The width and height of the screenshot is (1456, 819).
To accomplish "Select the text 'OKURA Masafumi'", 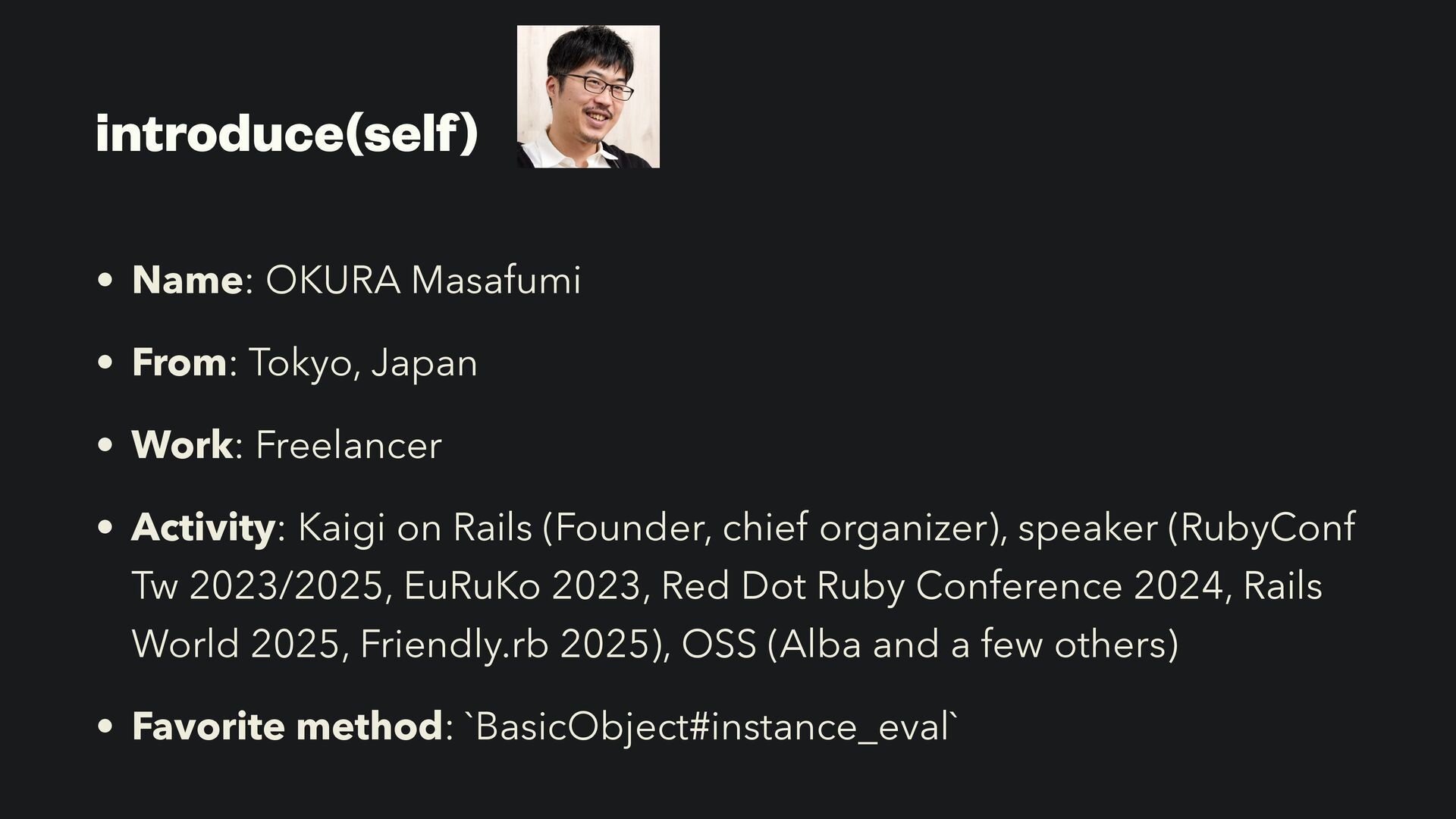I will [x=423, y=280].
